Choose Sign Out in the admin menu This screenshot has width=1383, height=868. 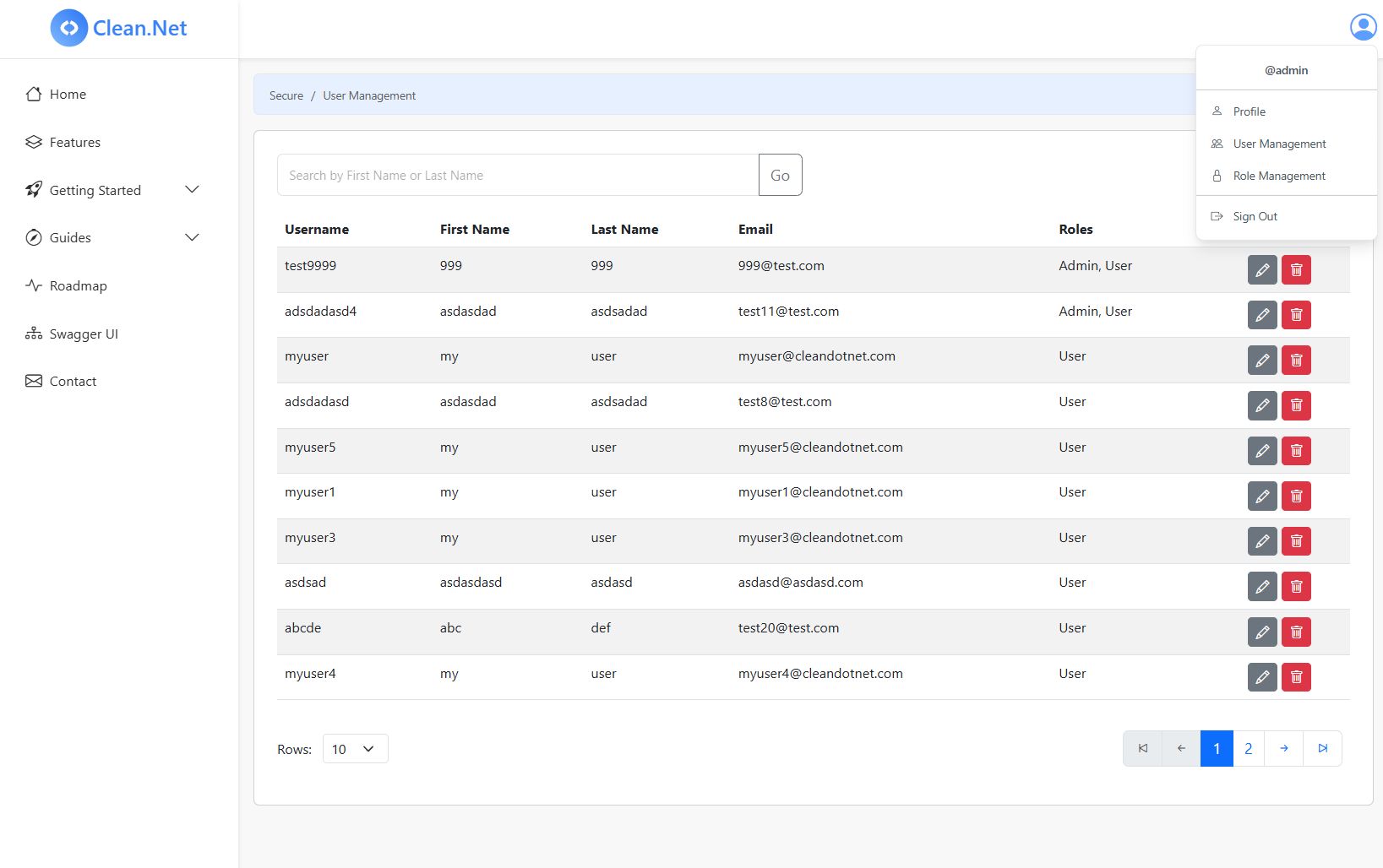click(x=1255, y=217)
